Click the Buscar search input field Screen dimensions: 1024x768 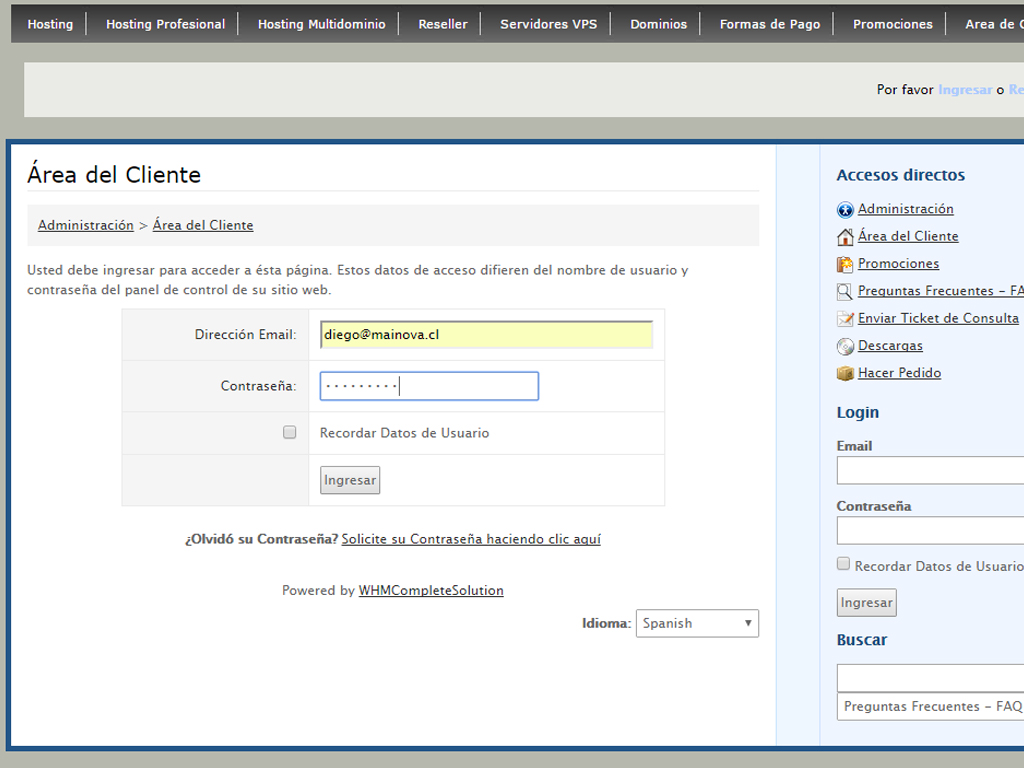pyautogui.click(x=930, y=679)
